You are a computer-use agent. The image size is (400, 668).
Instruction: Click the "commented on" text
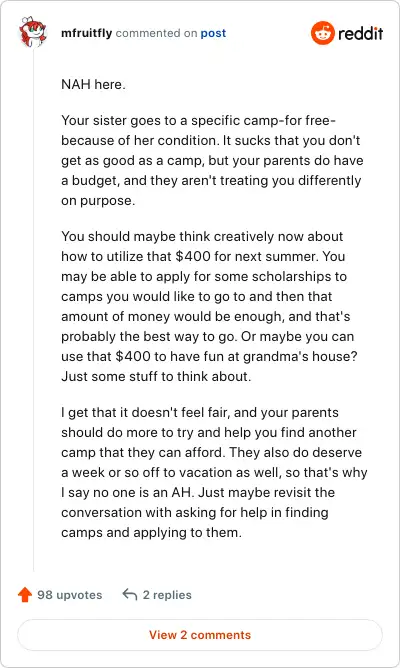(156, 33)
